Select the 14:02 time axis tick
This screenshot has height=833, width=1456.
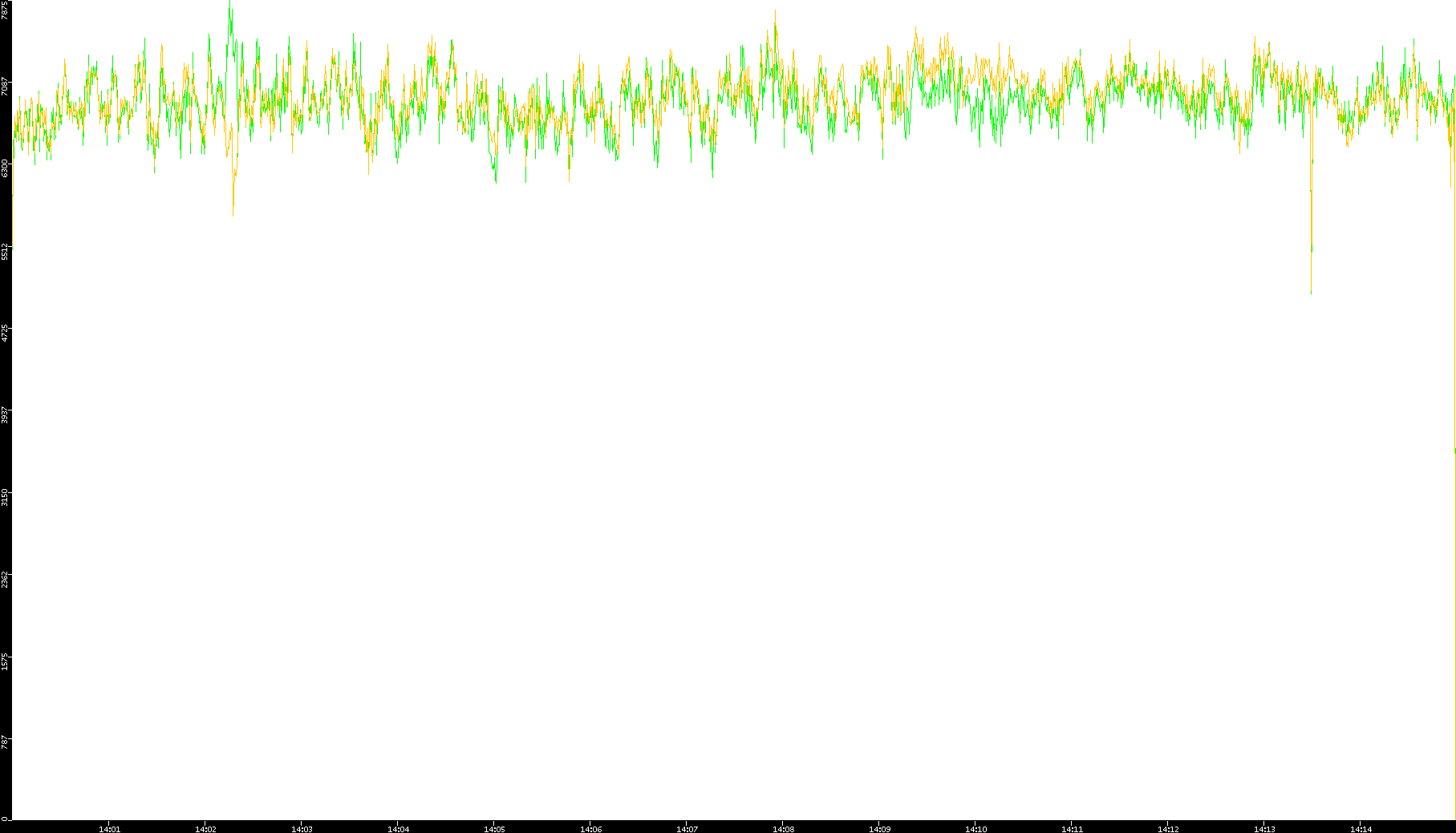click(205, 829)
